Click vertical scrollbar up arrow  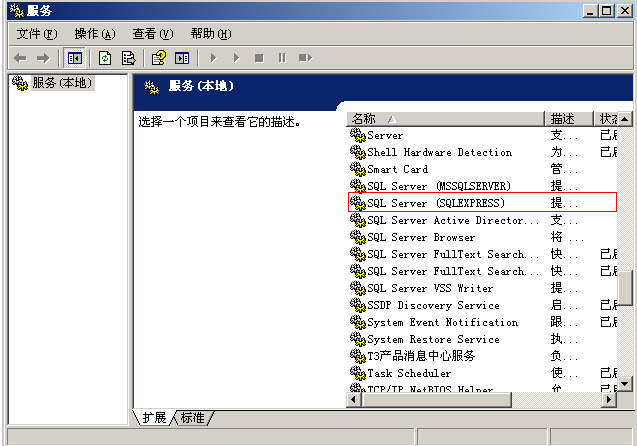click(625, 119)
